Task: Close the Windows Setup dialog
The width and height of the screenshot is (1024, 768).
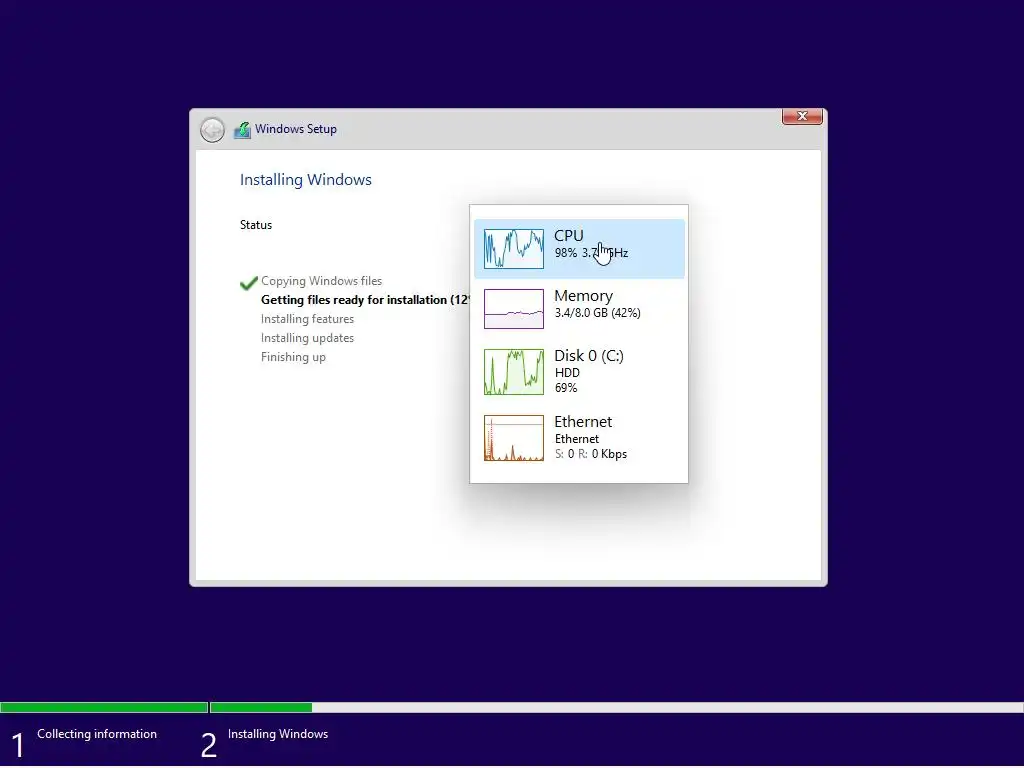Action: (802, 116)
